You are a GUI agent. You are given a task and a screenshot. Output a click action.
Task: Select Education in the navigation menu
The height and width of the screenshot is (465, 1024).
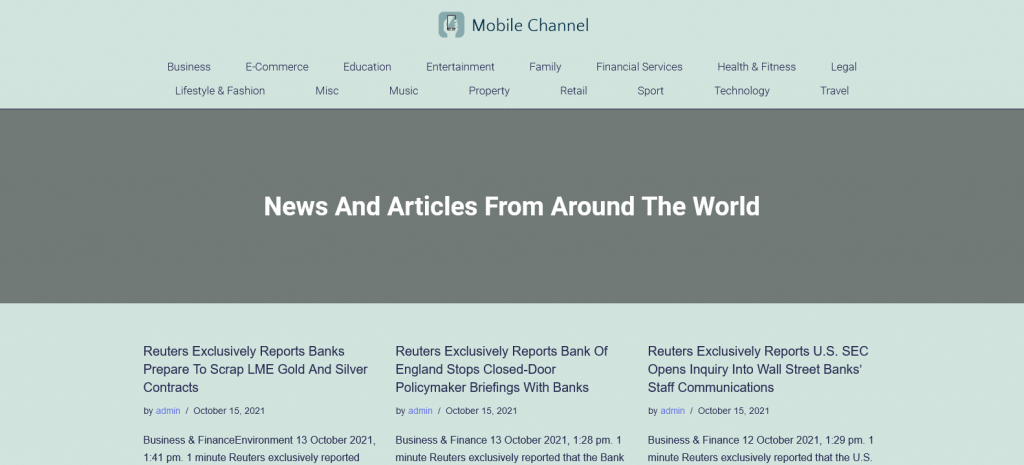pyautogui.click(x=367, y=67)
